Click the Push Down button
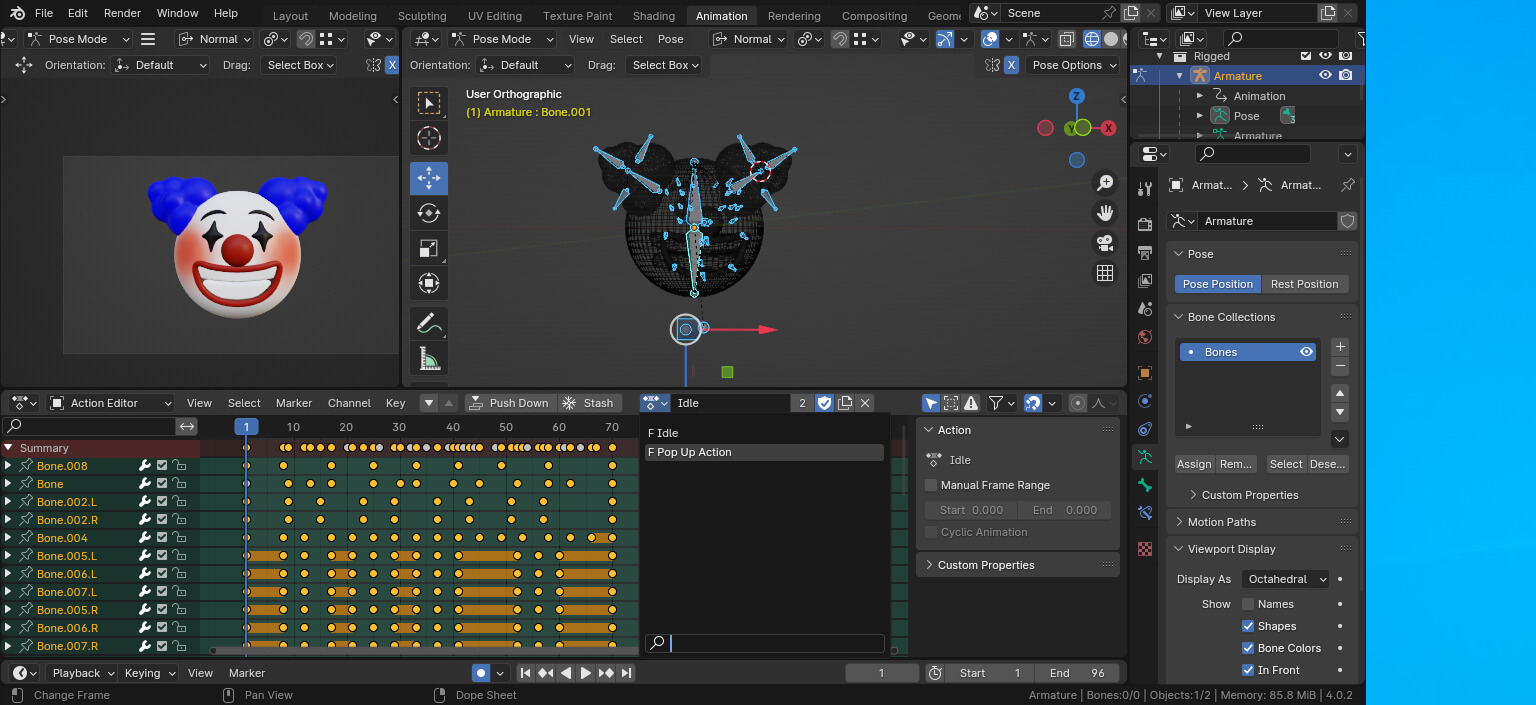This screenshot has height=705, width=1536. (x=510, y=403)
